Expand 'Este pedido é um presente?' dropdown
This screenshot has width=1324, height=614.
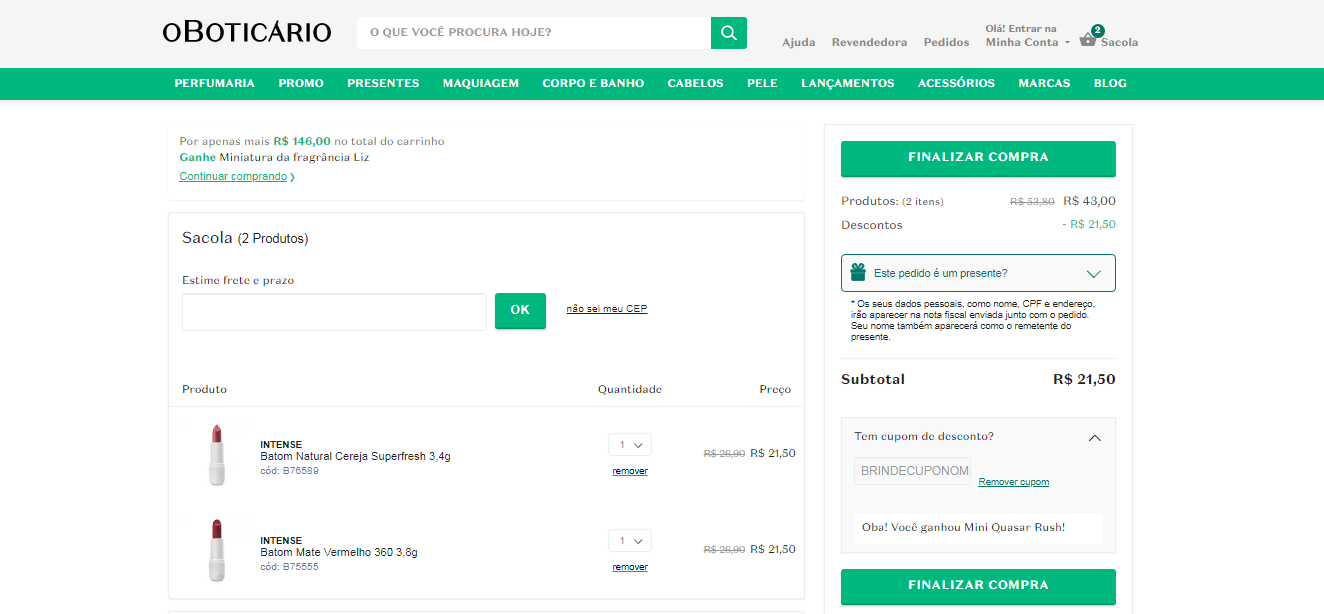[978, 273]
